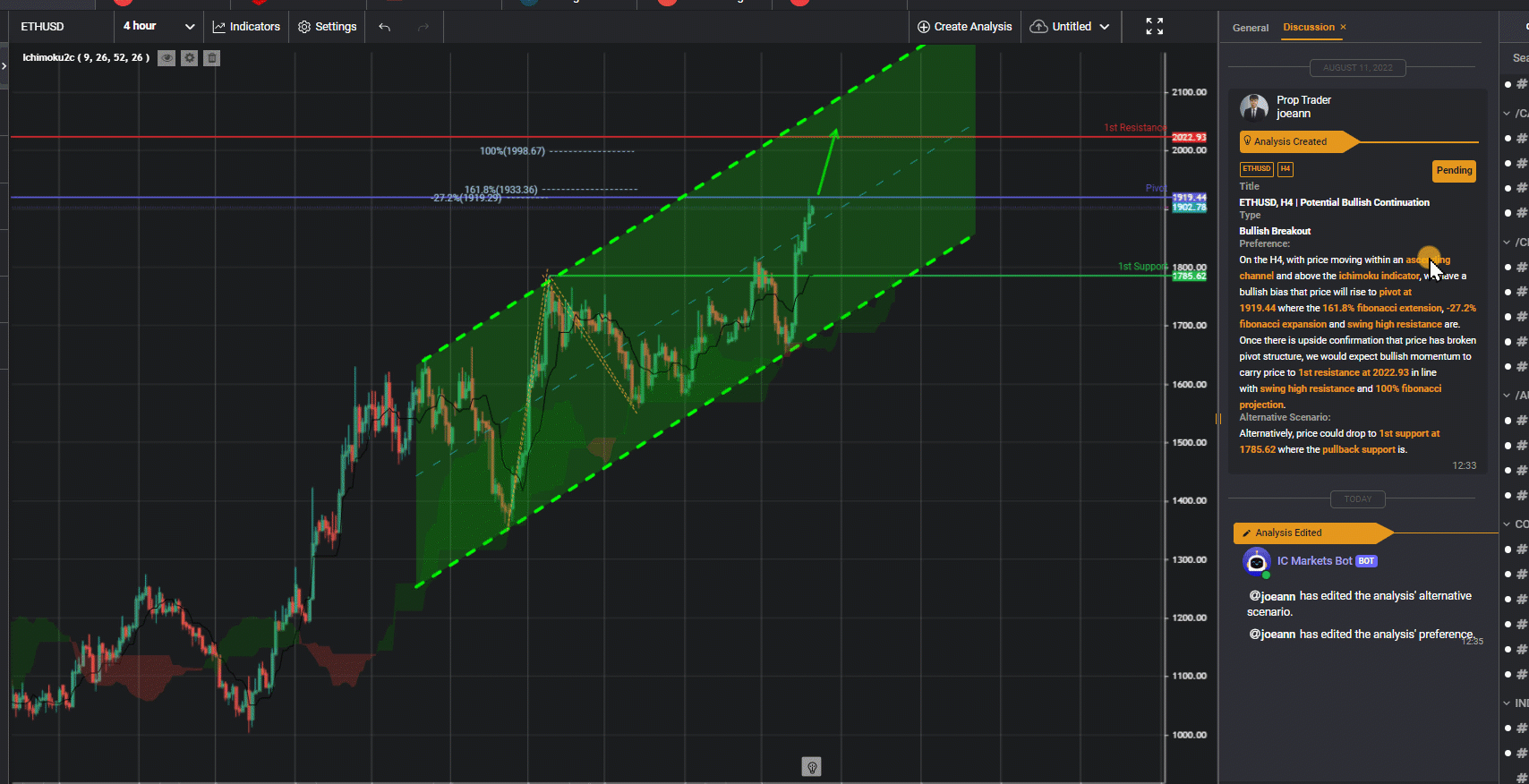Viewport: 1529px width, 784px height.
Task: Hide the Ichimoku2c indicator with eye icon
Action: 167,58
